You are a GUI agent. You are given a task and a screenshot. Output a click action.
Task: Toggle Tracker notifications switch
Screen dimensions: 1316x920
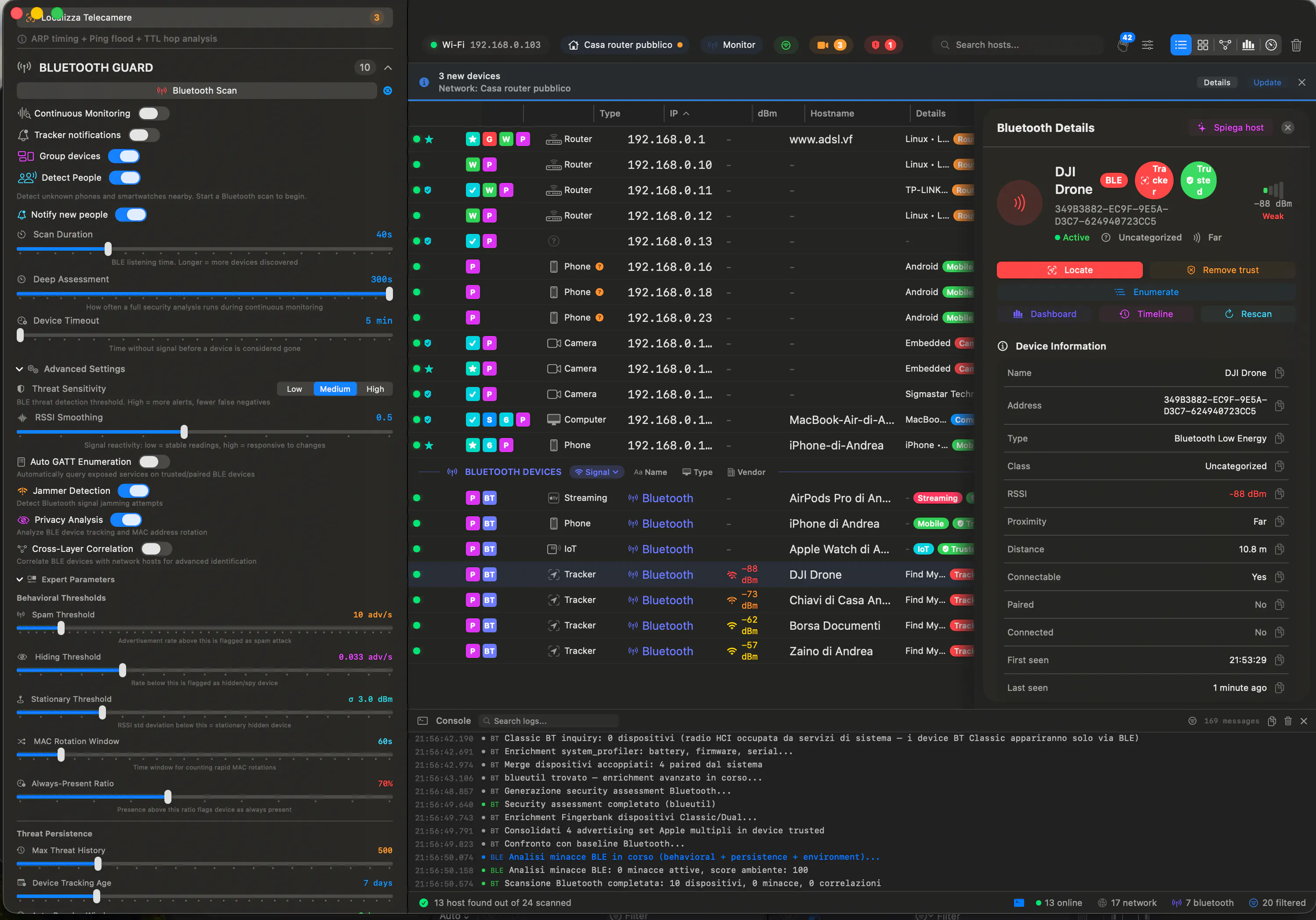(144, 135)
